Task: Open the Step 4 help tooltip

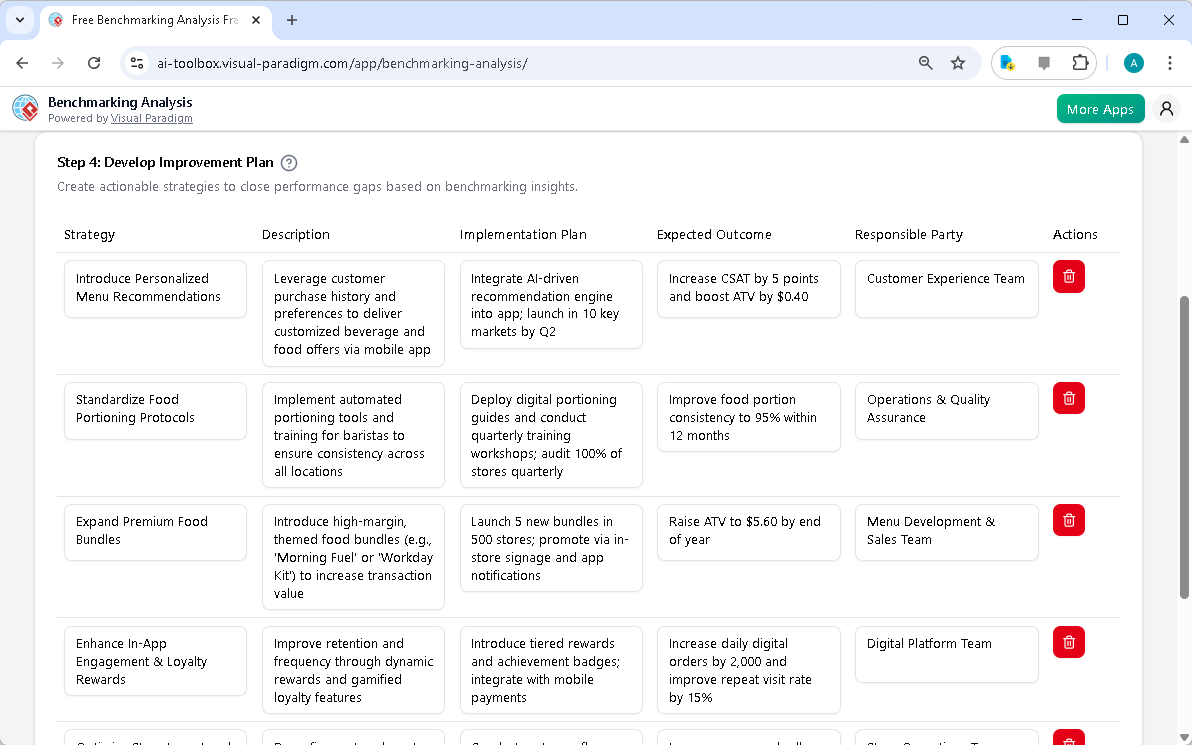Action: (289, 162)
